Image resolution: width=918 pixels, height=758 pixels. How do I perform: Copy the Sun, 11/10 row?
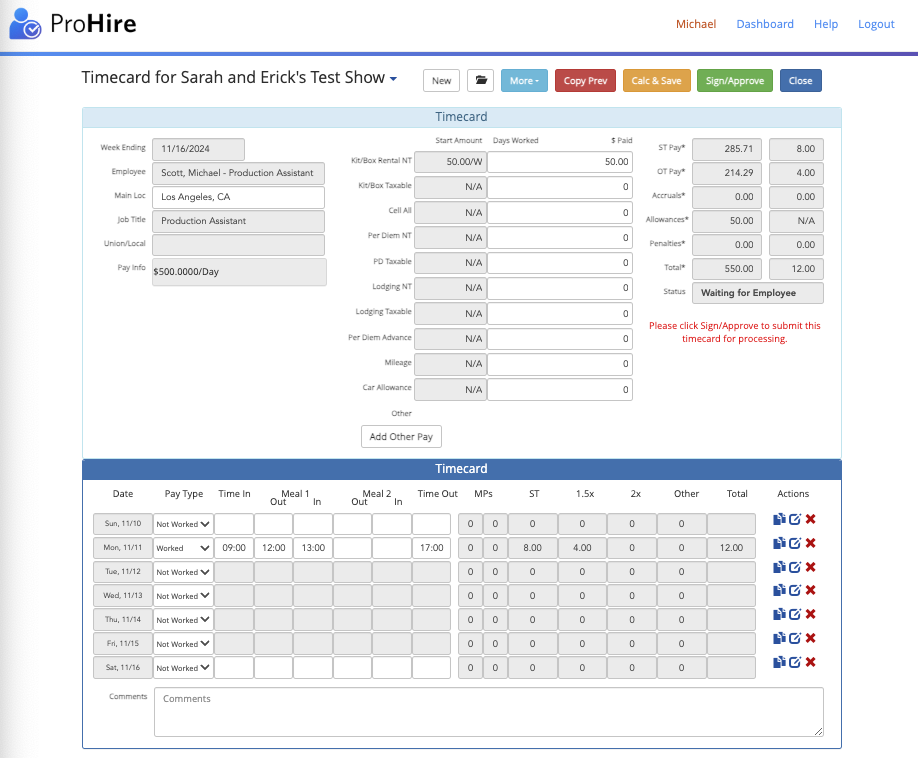click(779, 519)
